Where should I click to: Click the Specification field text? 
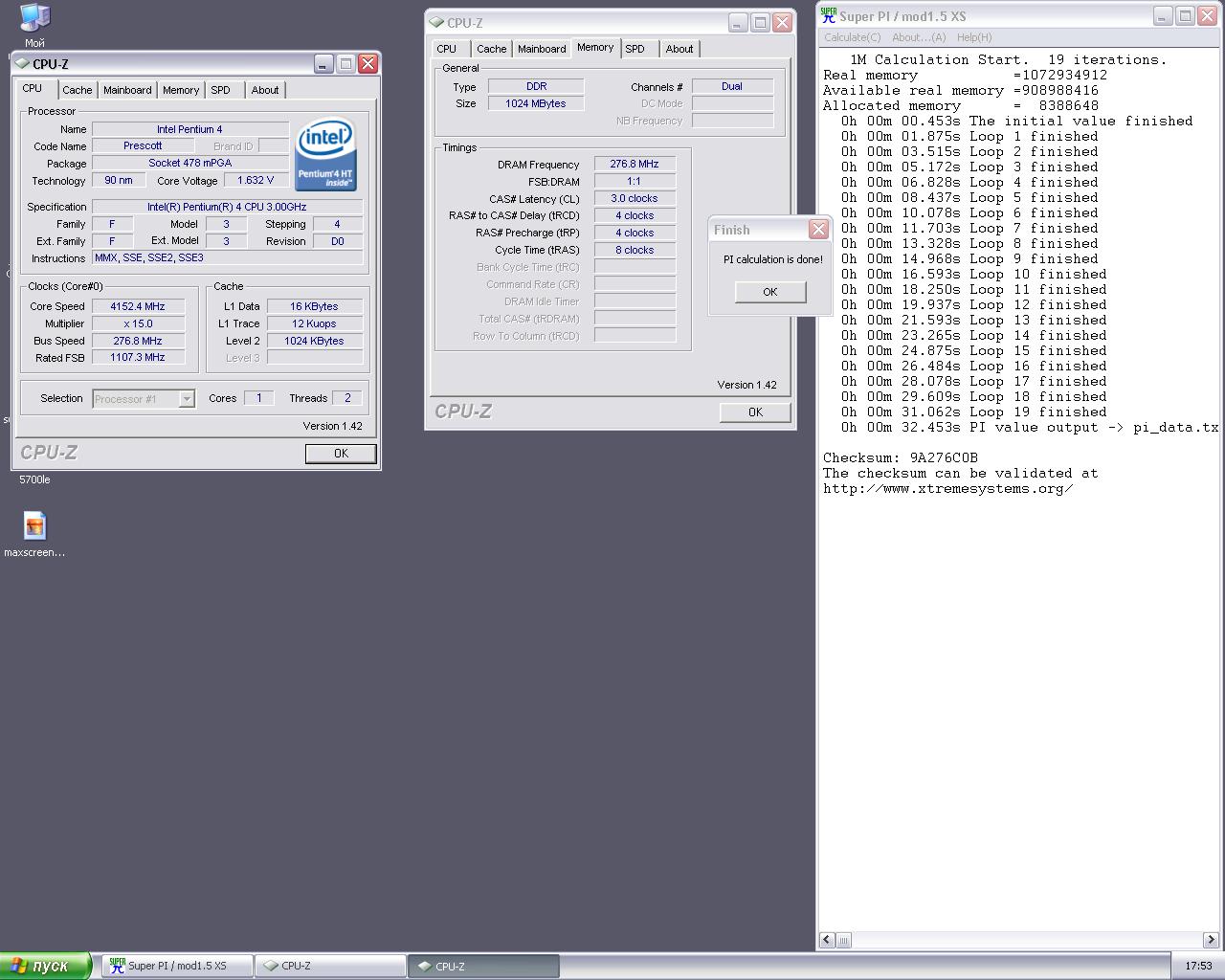coord(227,207)
